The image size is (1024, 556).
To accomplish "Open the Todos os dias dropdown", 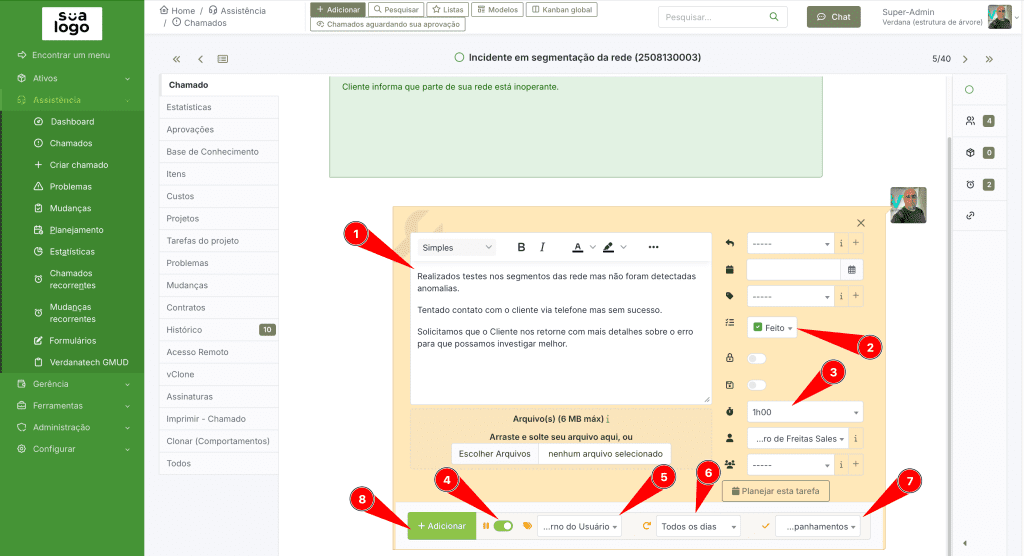I will [x=698, y=526].
